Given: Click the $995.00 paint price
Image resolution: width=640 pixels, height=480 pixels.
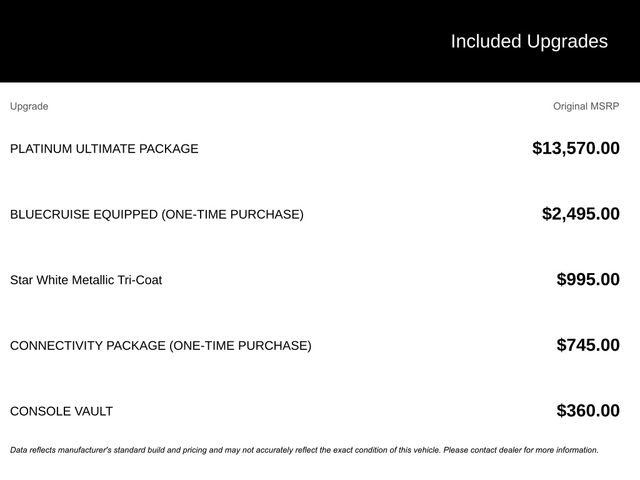Looking at the screenshot, I should pyautogui.click(x=588, y=280).
